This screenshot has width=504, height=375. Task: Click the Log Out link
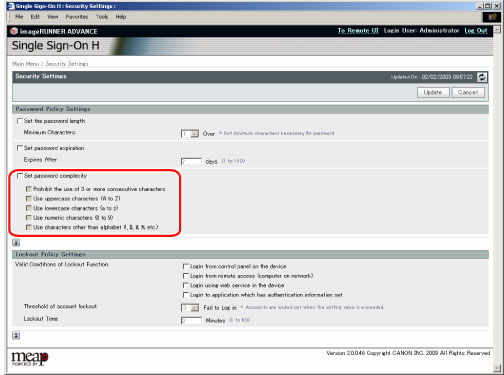tap(476, 31)
